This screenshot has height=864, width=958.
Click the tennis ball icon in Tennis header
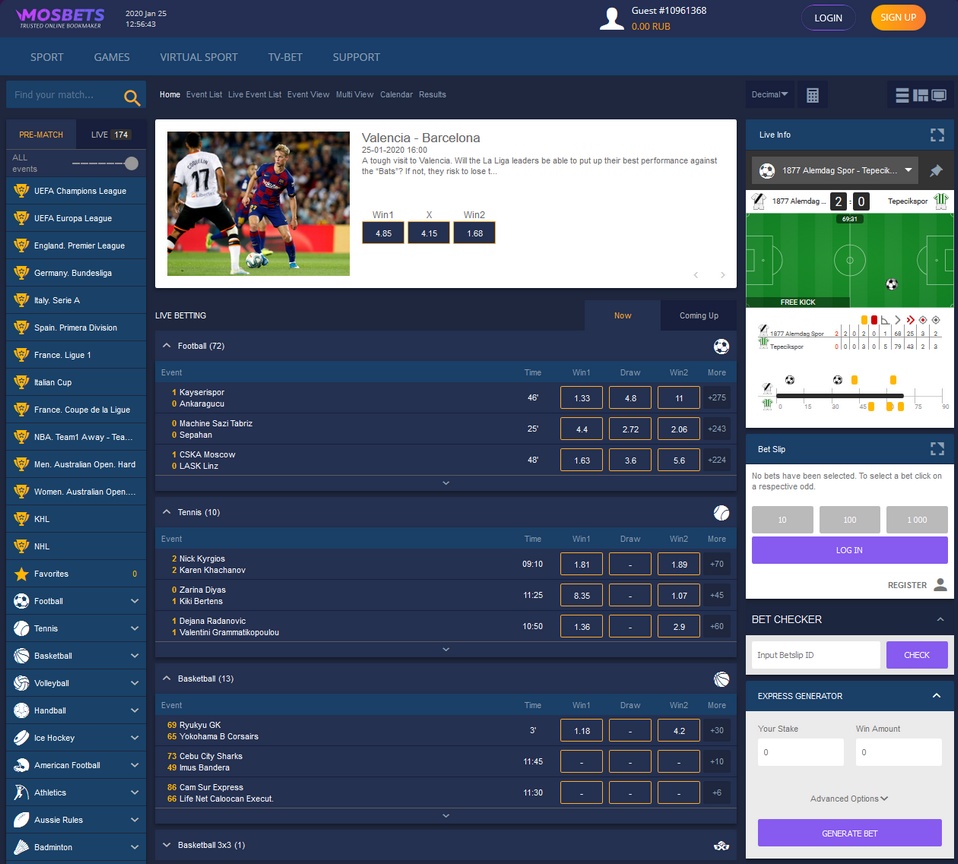click(x=721, y=512)
